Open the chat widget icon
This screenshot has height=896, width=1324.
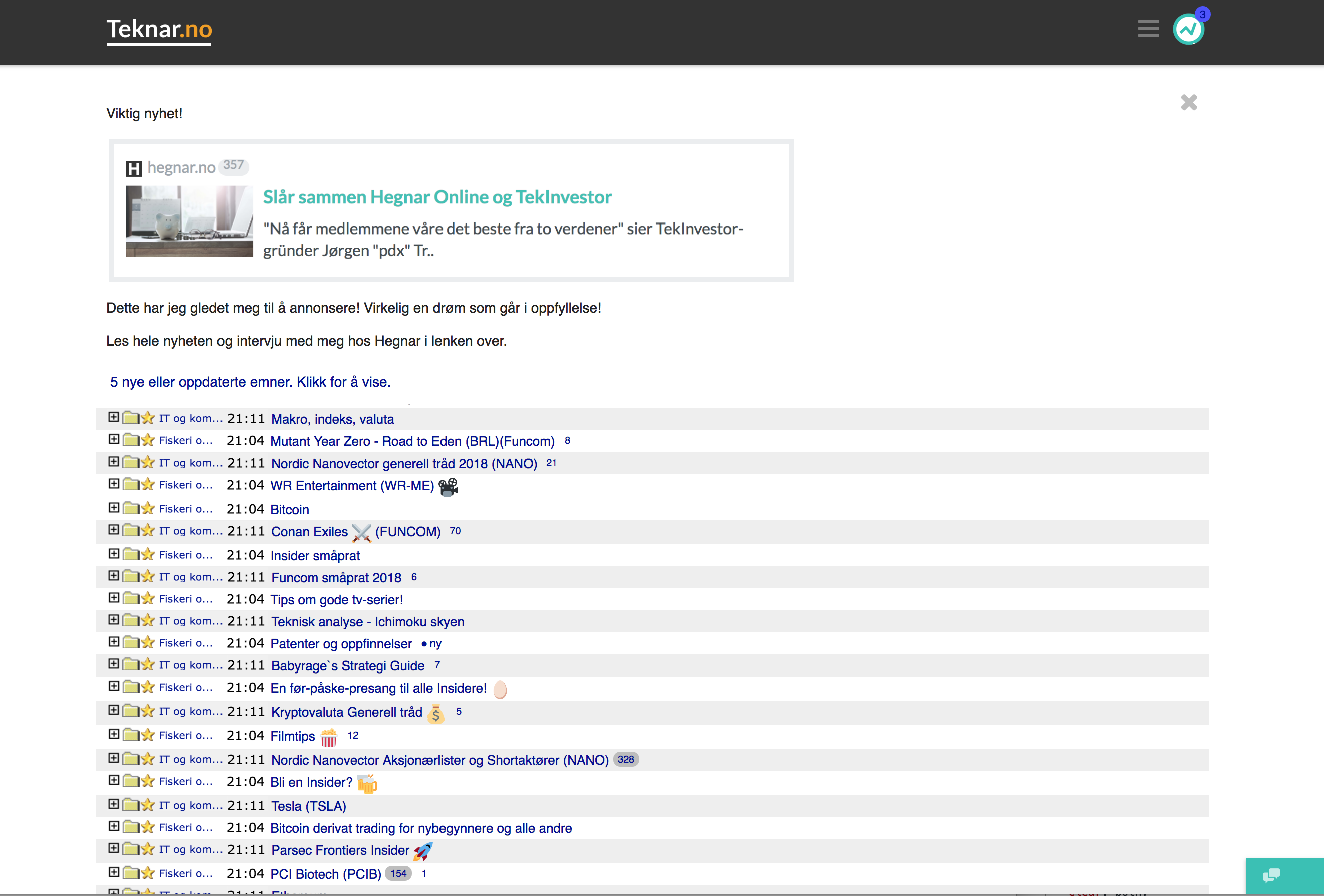click(1271, 875)
